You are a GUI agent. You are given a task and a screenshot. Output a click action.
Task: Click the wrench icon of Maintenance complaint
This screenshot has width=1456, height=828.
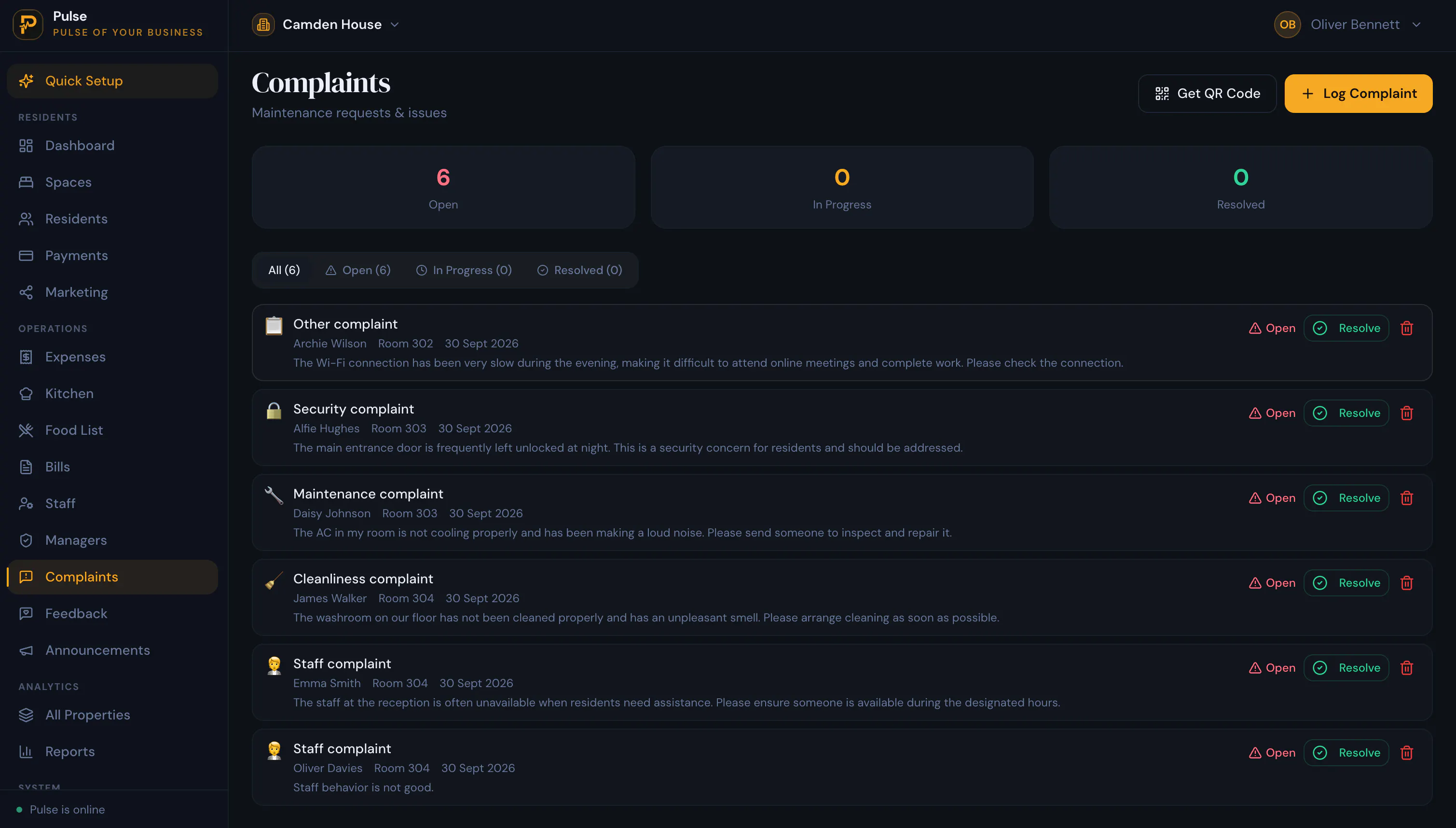tap(274, 495)
